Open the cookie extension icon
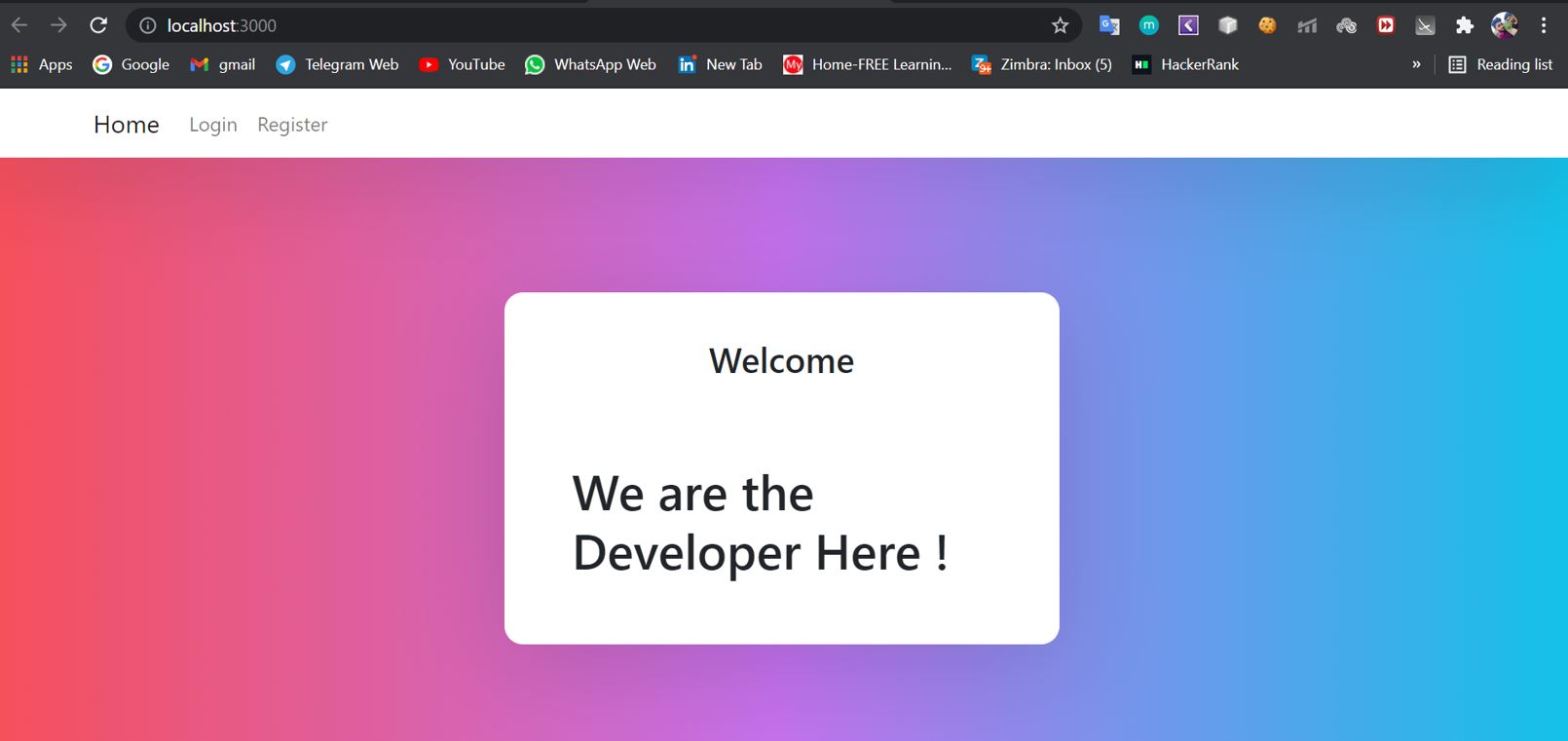1568x741 pixels. click(x=1267, y=25)
